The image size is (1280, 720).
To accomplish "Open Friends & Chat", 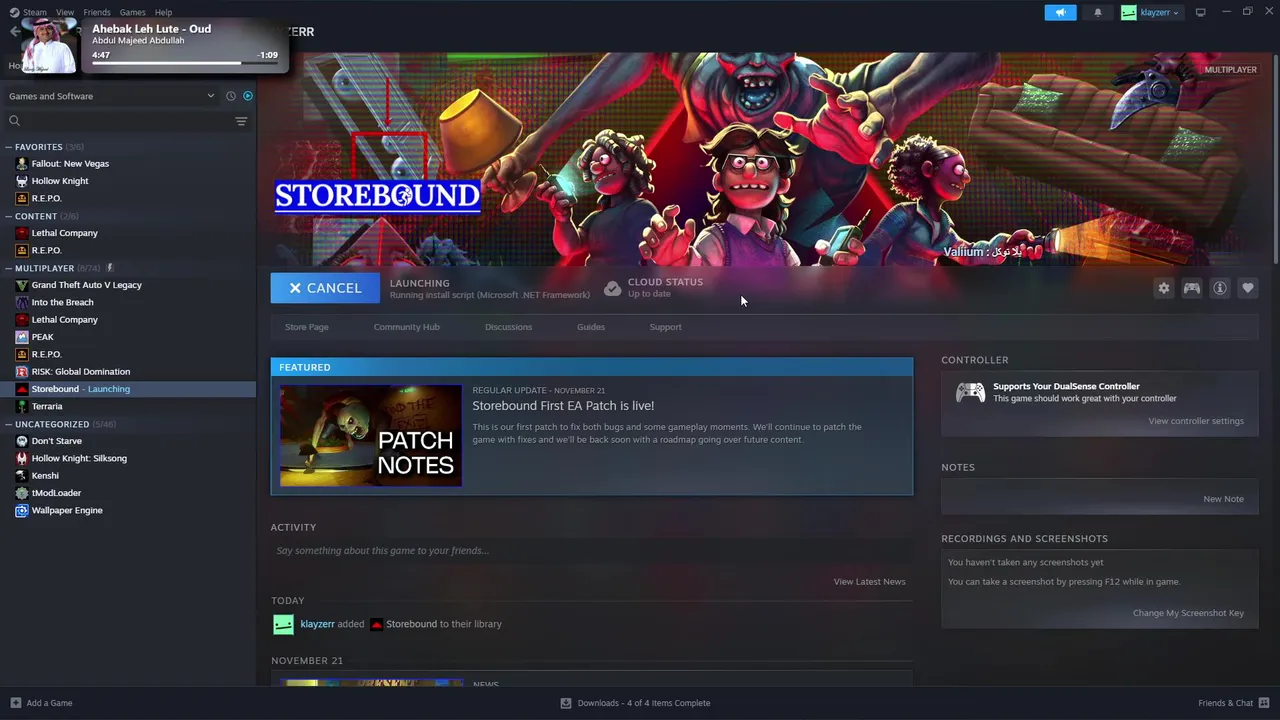I will coord(1232,703).
